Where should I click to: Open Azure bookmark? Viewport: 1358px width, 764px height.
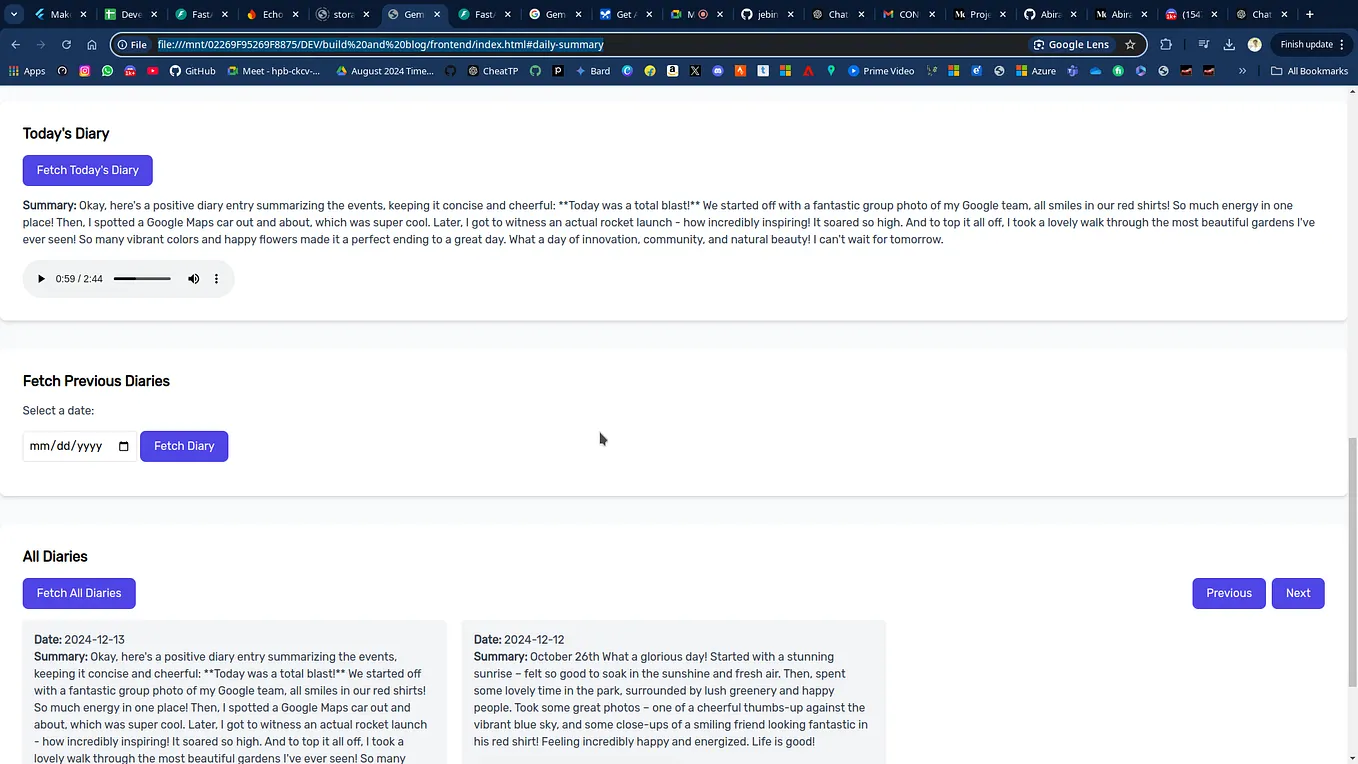(x=1036, y=71)
